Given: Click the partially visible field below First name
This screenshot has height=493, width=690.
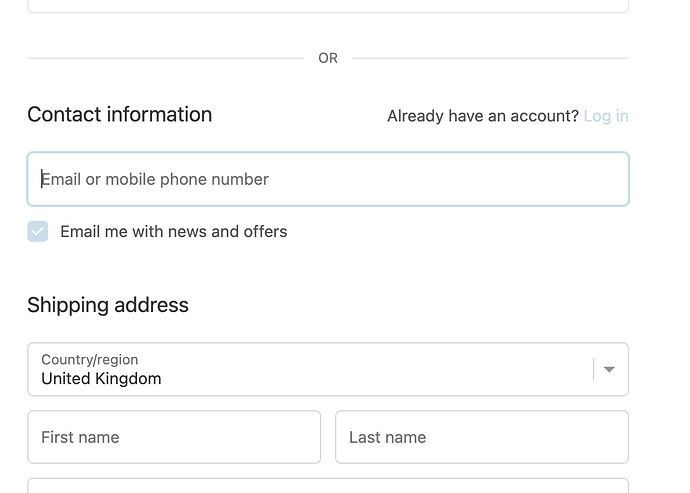Looking at the screenshot, I should pos(328,486).
